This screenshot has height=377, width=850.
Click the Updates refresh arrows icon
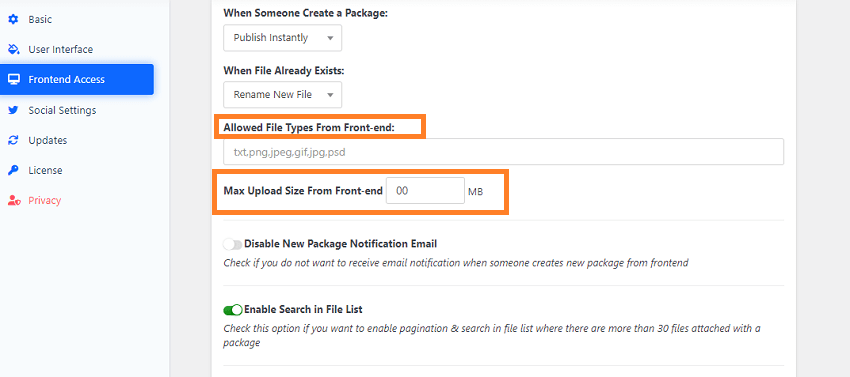pos(14,140)
